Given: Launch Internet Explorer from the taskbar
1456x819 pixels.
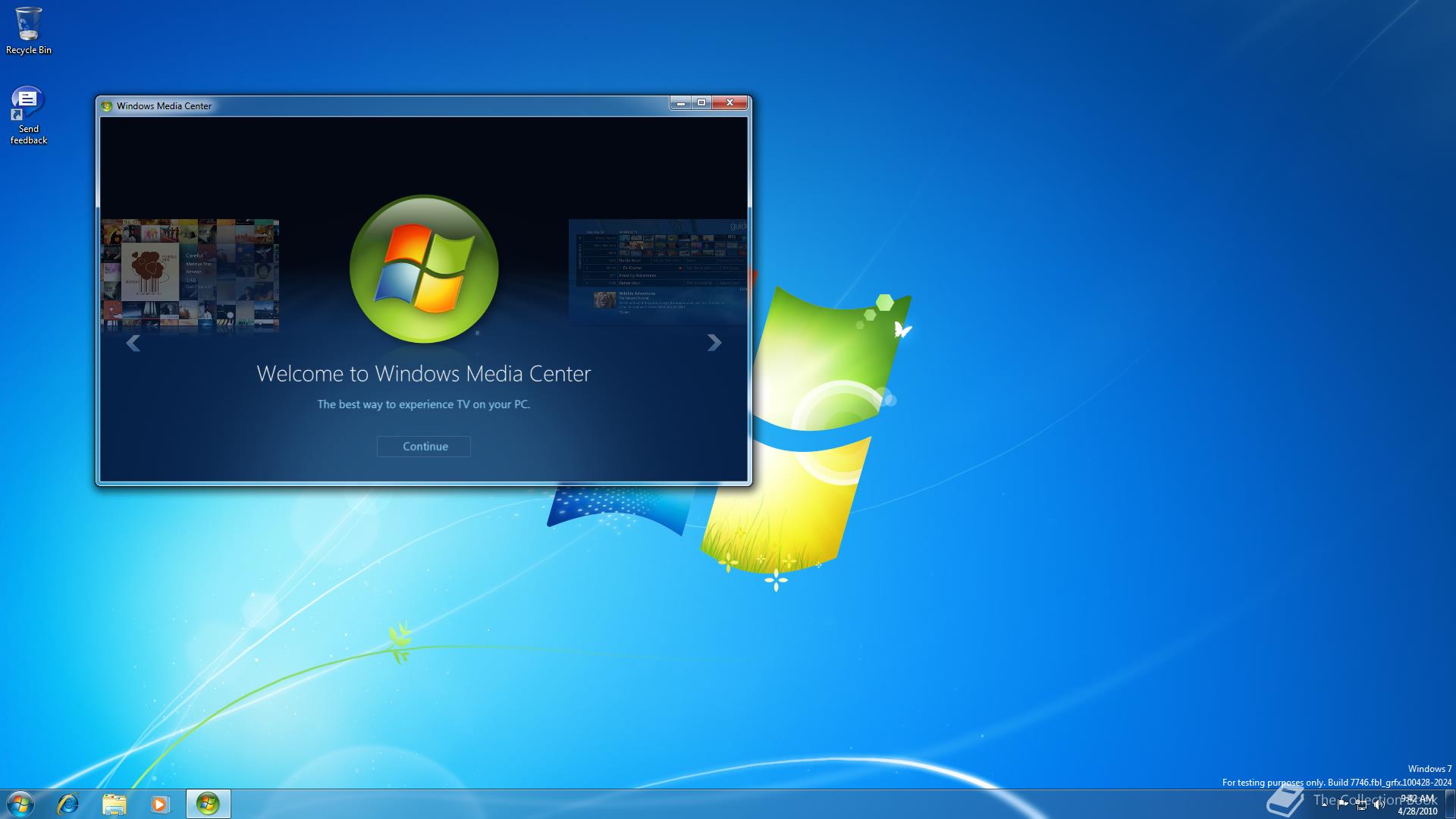Looking at the screenshot, I should click(68, 804).
